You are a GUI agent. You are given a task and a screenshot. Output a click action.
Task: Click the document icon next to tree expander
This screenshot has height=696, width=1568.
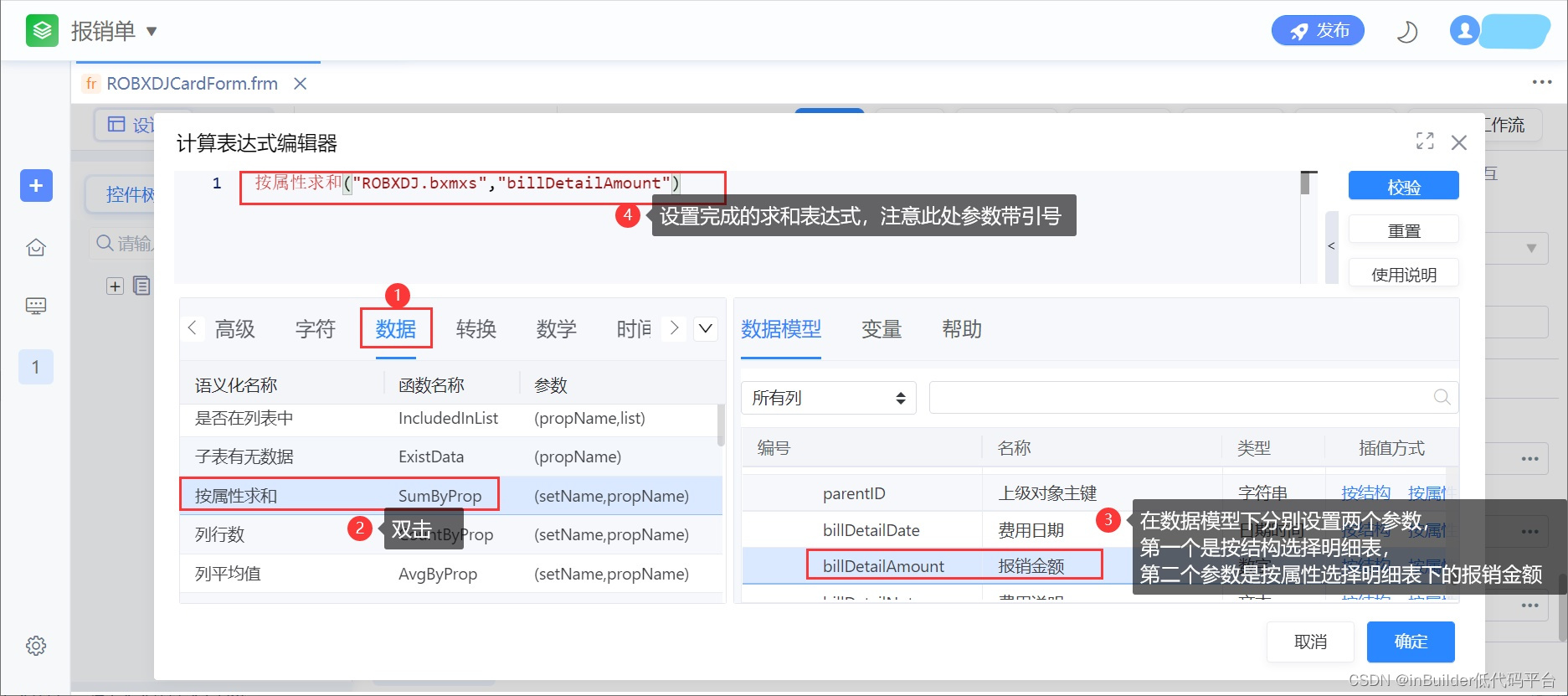click(x=141, y=286)
